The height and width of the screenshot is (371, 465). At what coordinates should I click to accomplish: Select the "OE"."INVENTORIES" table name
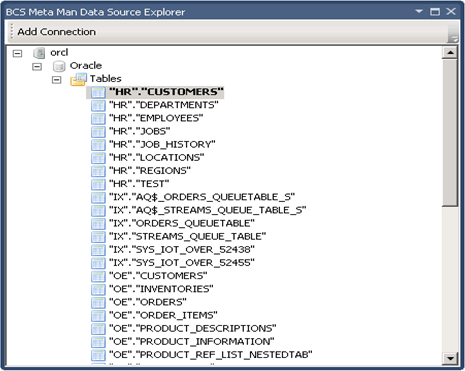point(161,289)
